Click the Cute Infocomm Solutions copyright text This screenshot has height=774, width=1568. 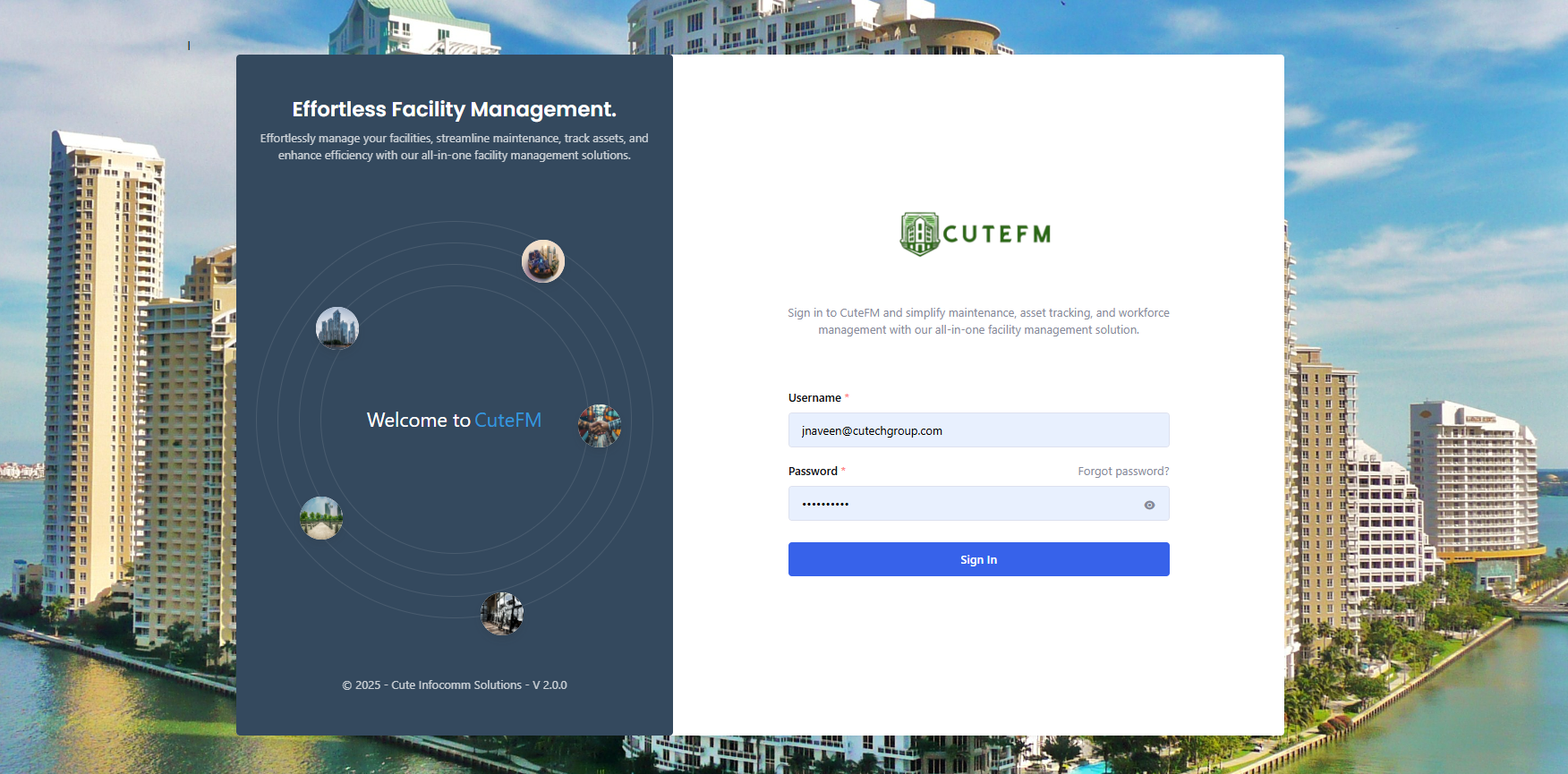coord(454,685)
